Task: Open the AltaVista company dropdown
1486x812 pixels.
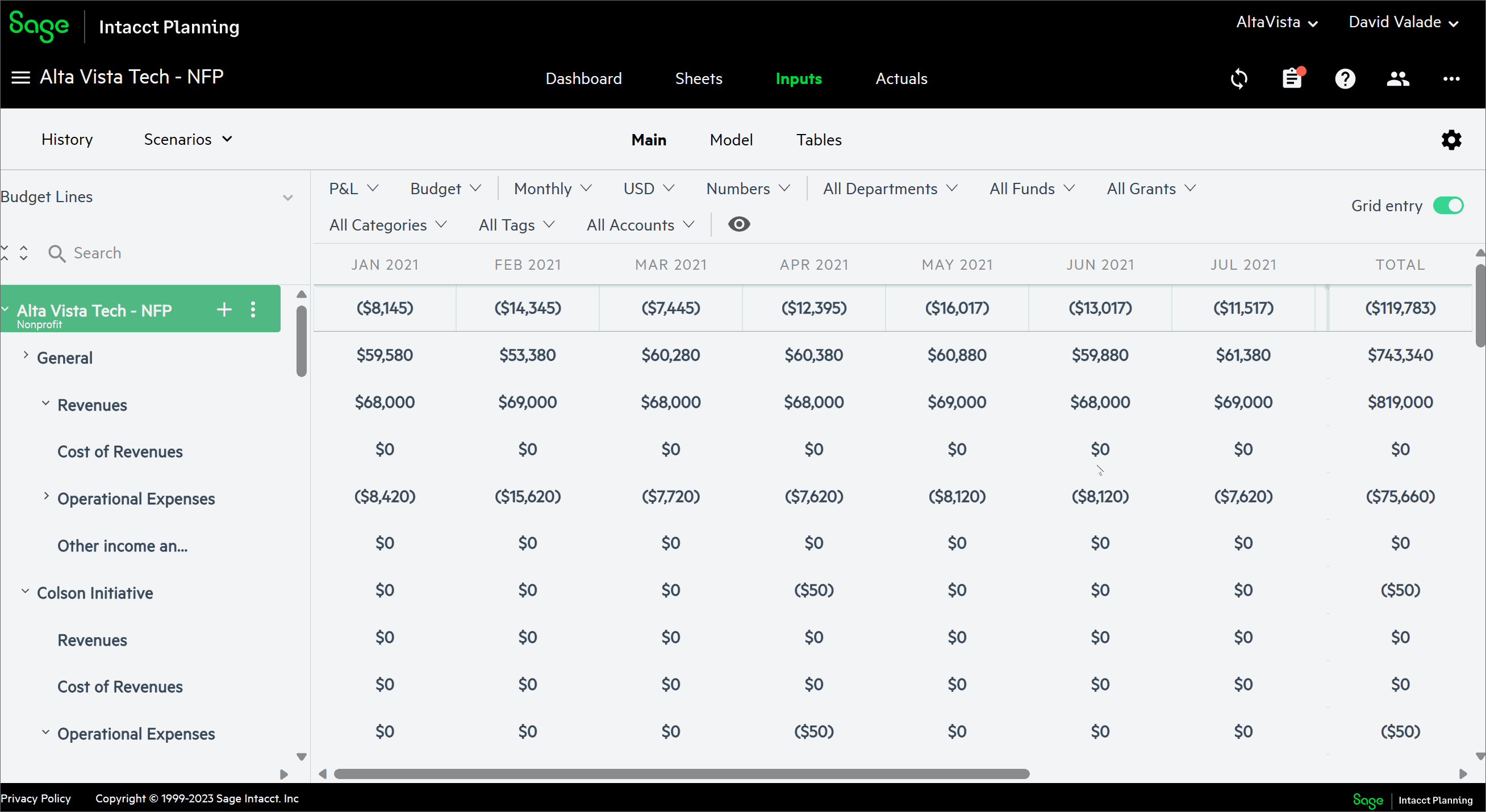Action: (1276, 23)
